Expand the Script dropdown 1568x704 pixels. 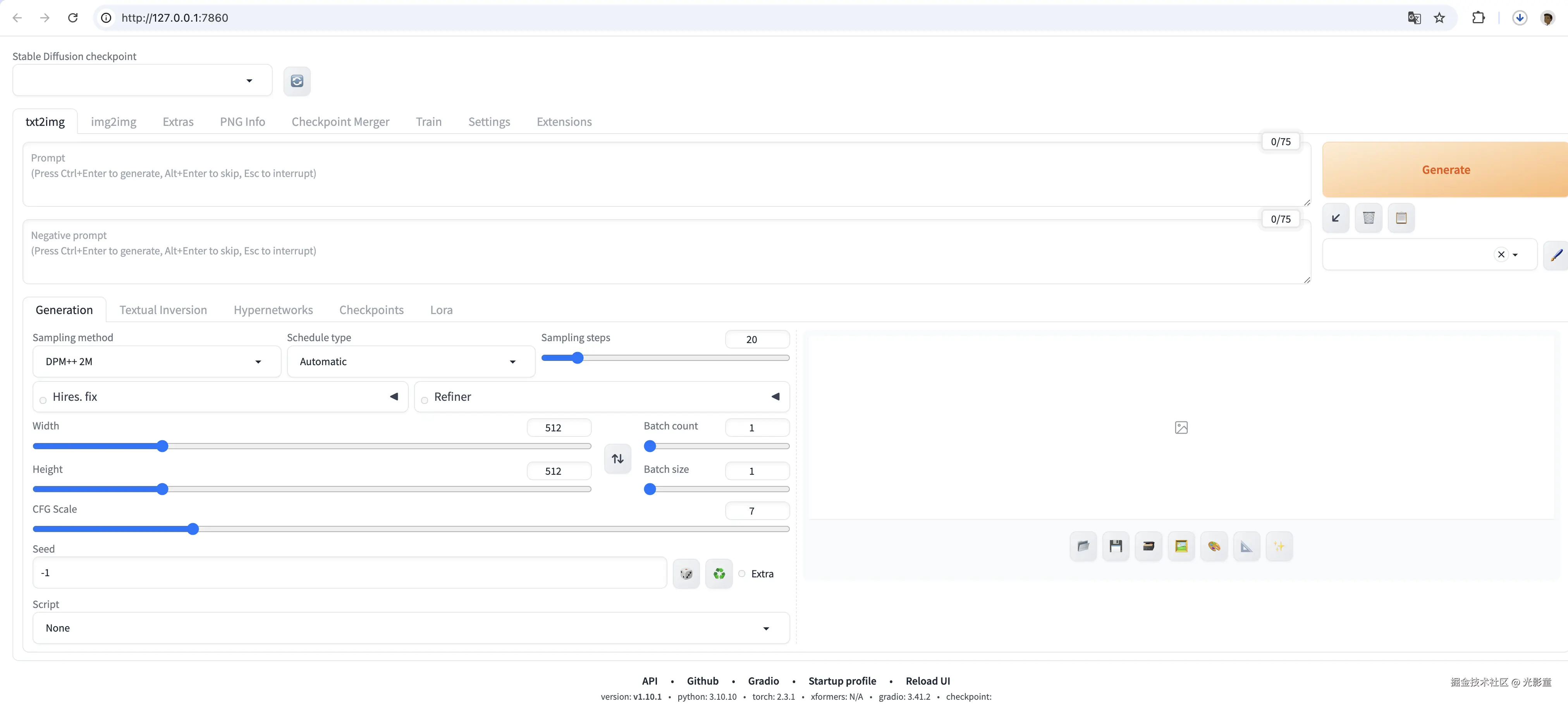coord(410,628)
